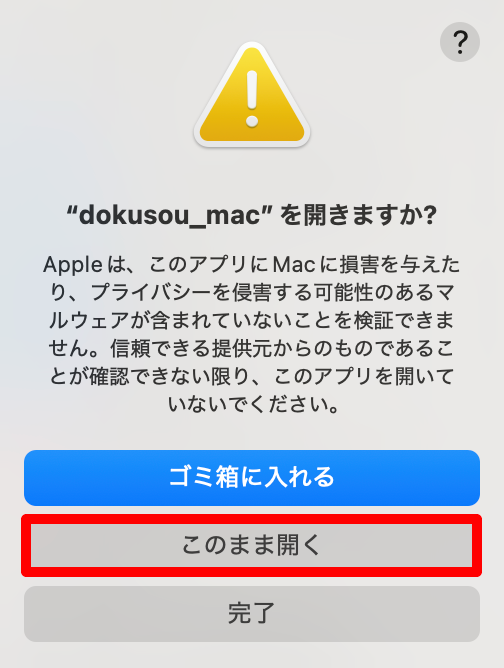504x668 pixels.
Task: Click the text line starting with せん。信頼できる
Action: (x=252, y=349)
